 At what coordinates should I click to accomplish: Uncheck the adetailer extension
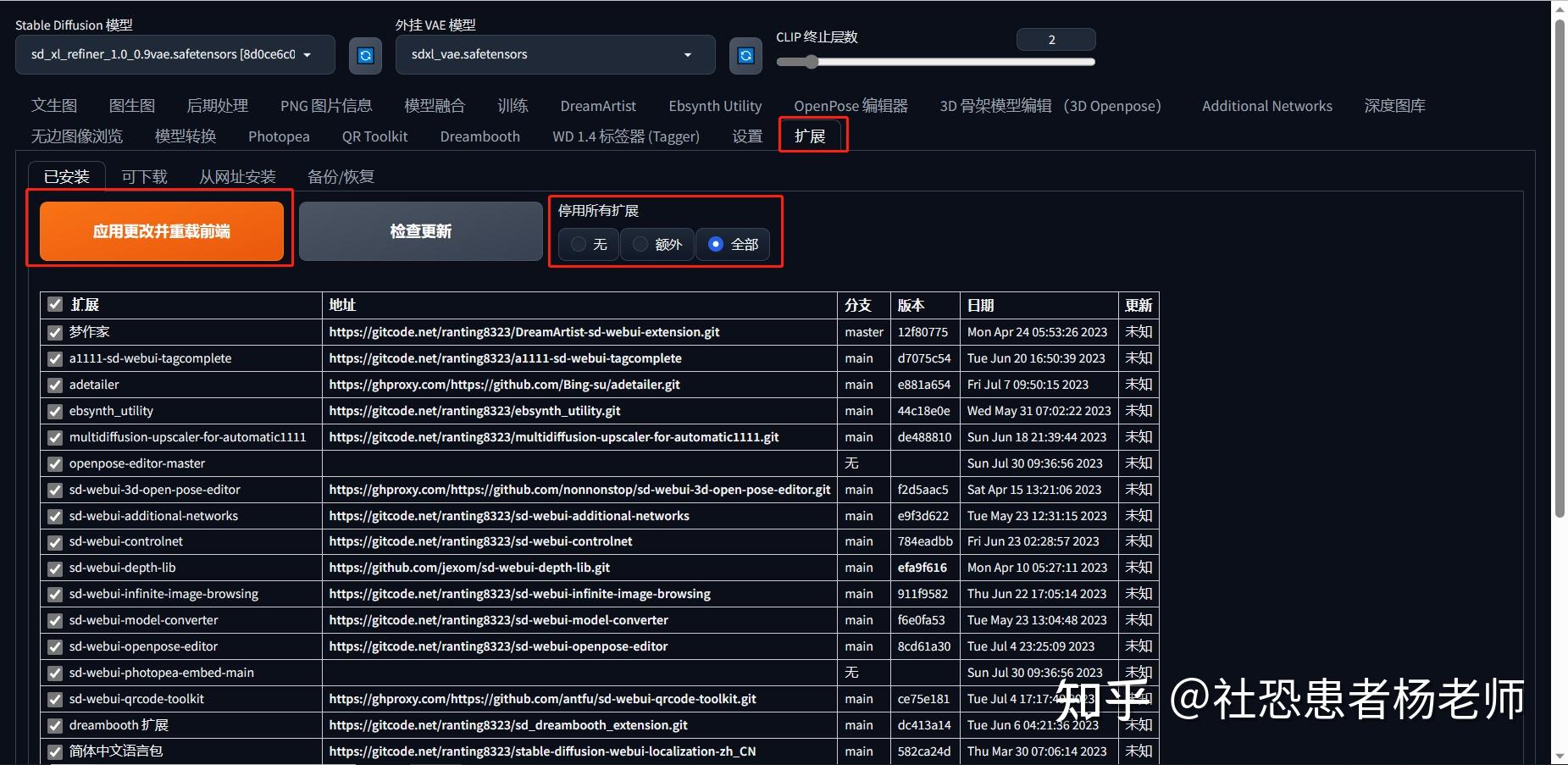pyautogui.click(x=54, y=385)
